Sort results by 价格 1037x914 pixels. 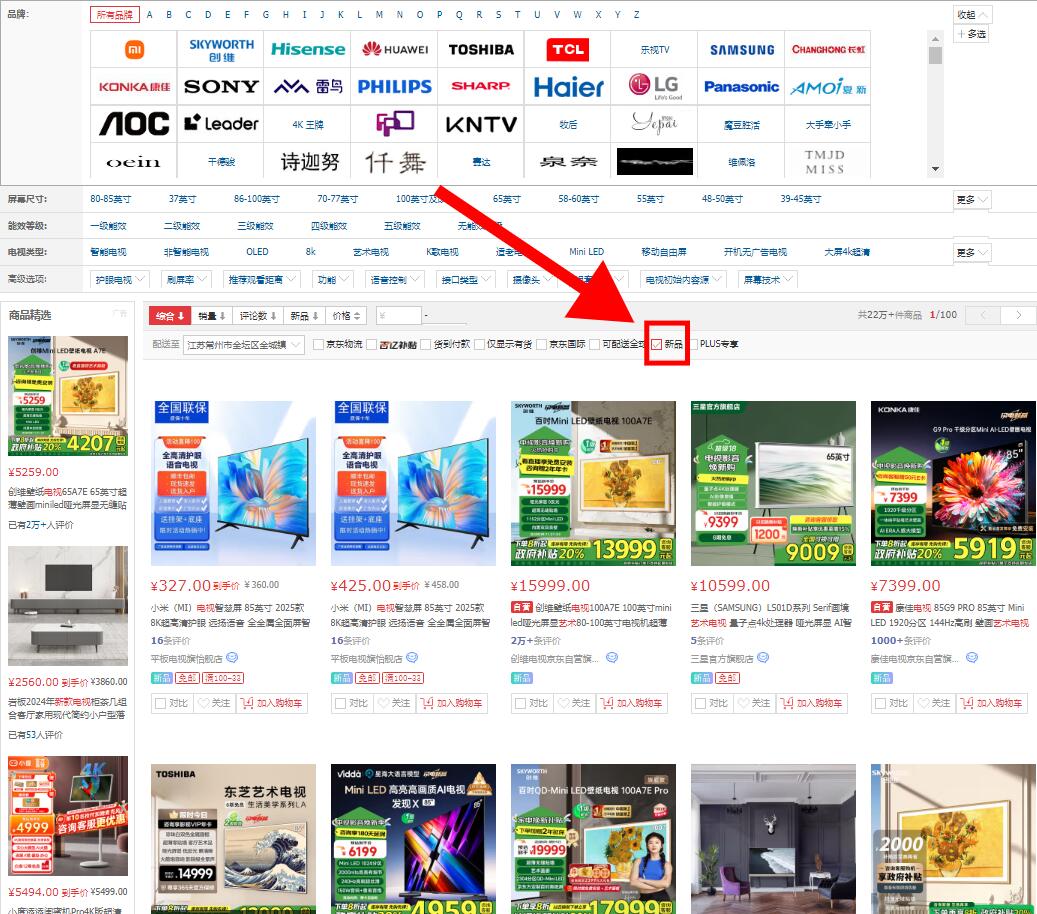click(347, 316)
